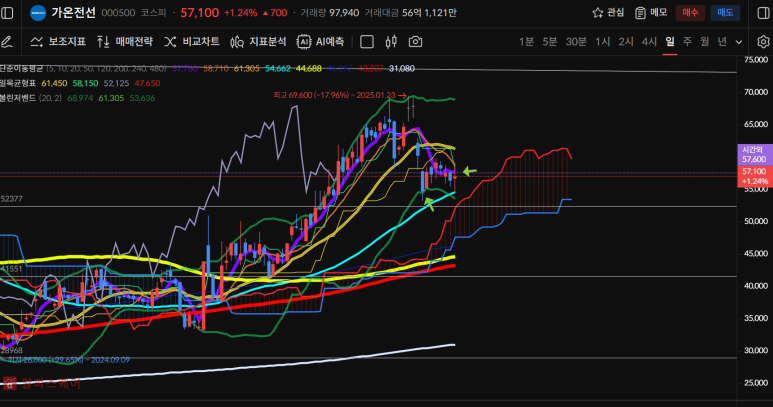Image resolution: width=773 pixels, height=407 pixels.
Task: Click 거래량 97,940 volume value
Action: click(344, 13)
